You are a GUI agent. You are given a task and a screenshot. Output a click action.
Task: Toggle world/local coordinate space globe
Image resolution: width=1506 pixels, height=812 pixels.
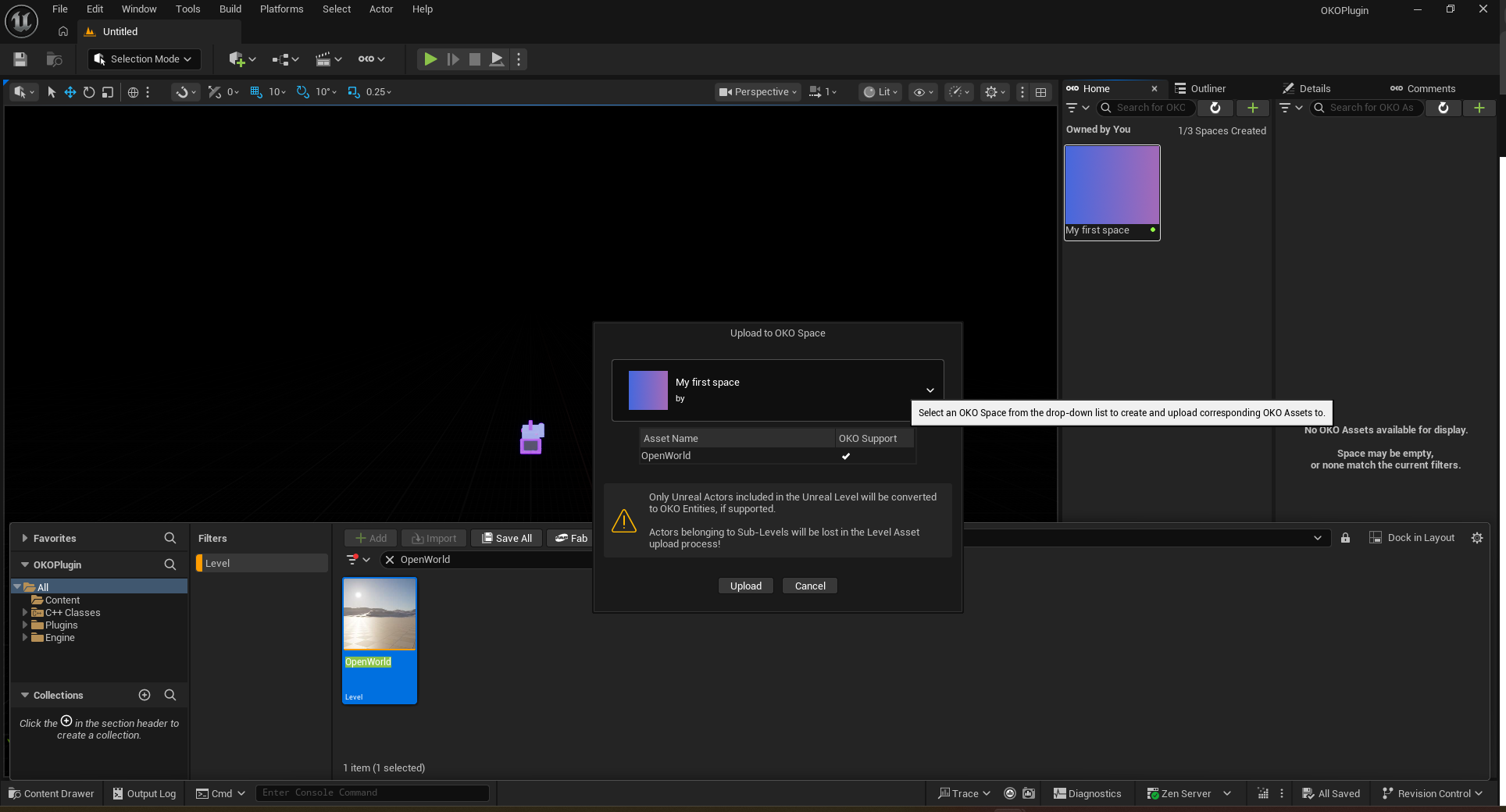coord(133,92)
